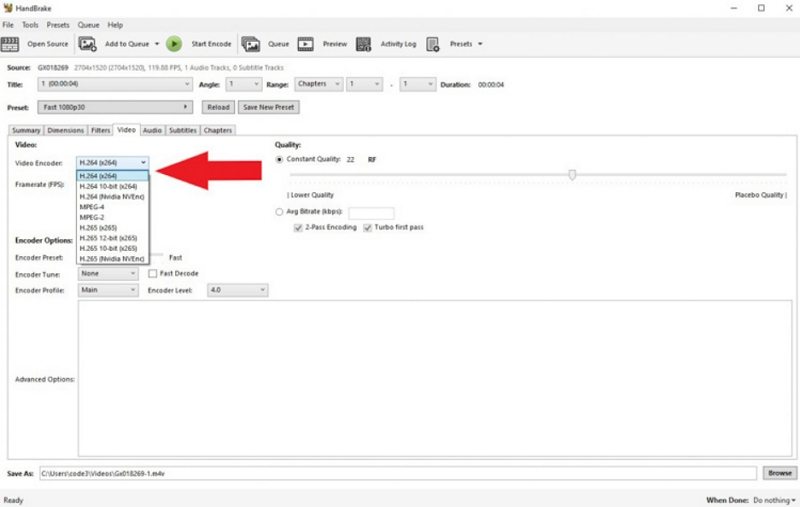Click the Open Source label

click(x=47, y=44)
